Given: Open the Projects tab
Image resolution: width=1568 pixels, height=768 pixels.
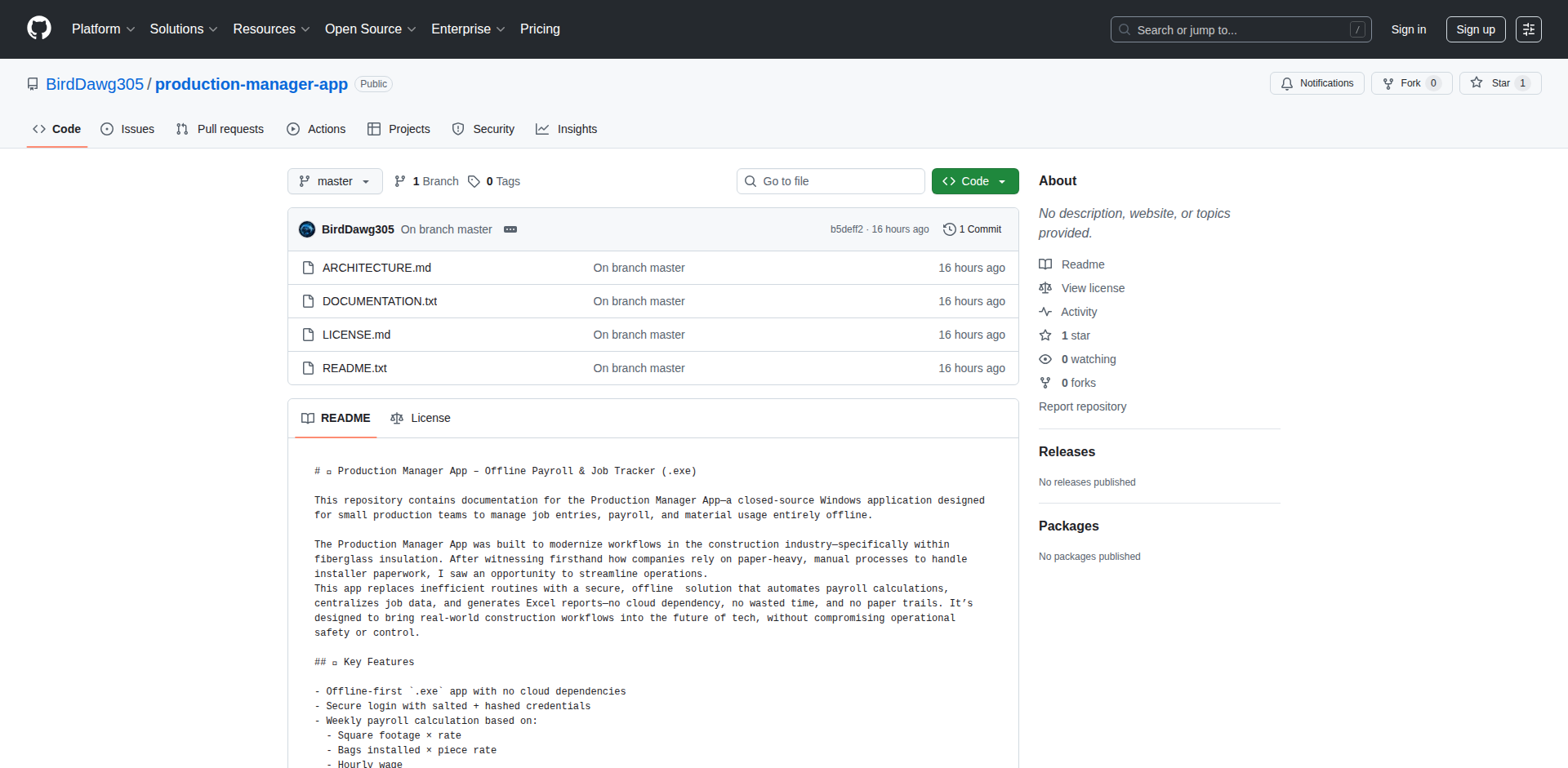Looking at the screenshot, I should [x=399, y=129].
